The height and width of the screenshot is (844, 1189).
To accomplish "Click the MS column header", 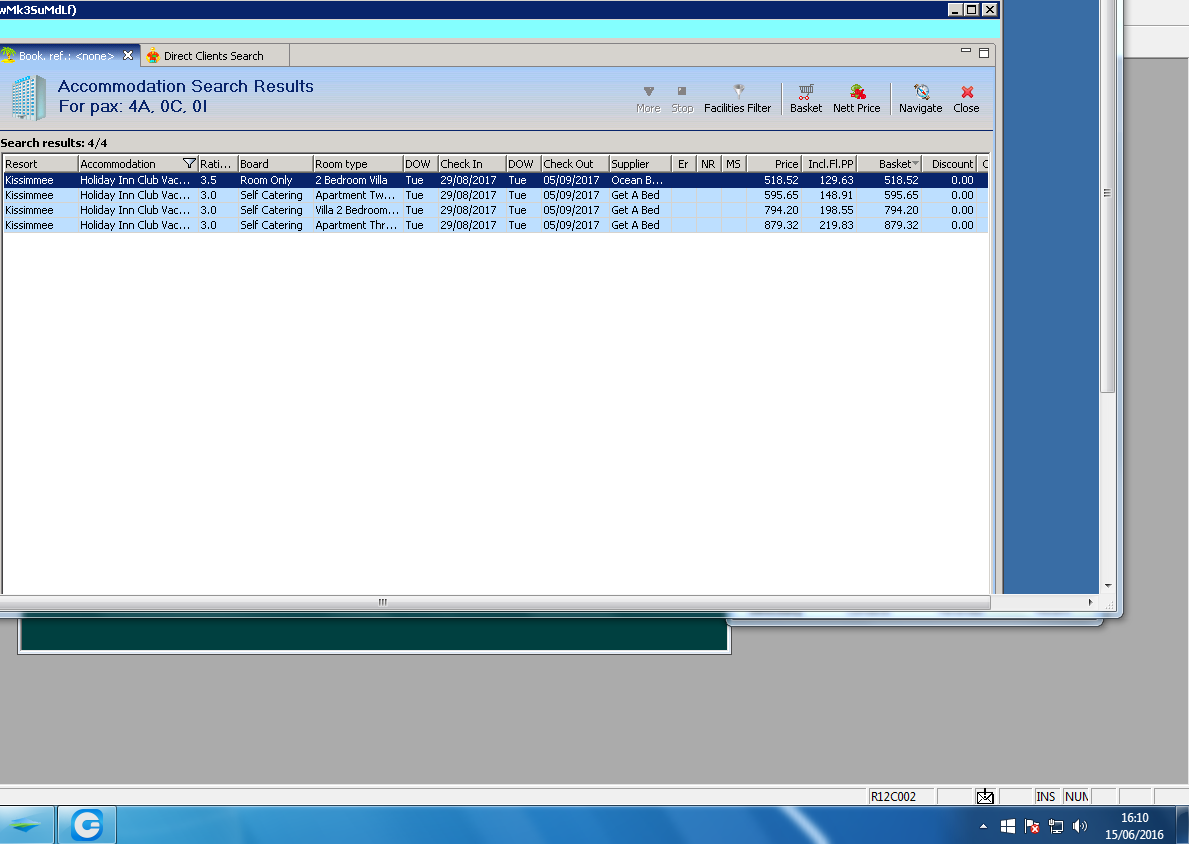I will point(733,164).
